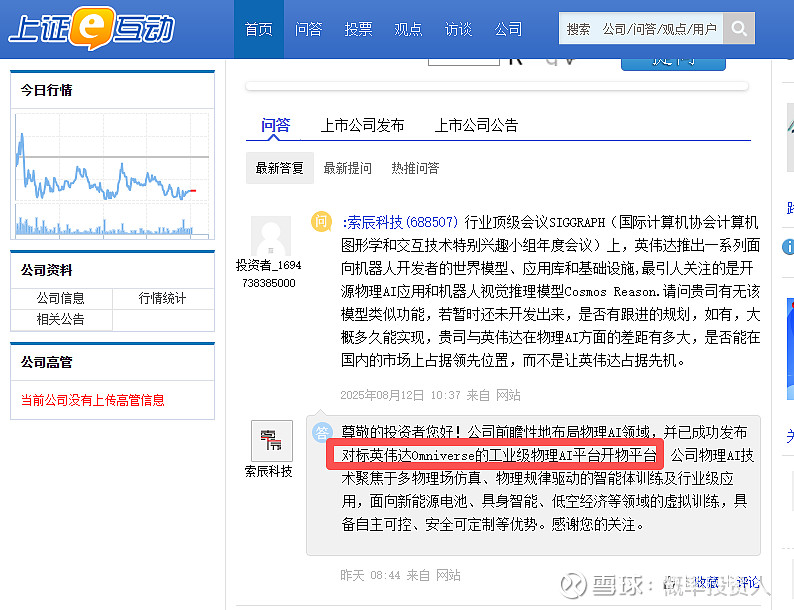Click the search magnifier button

pyautogui.click(x=739, y=28)
